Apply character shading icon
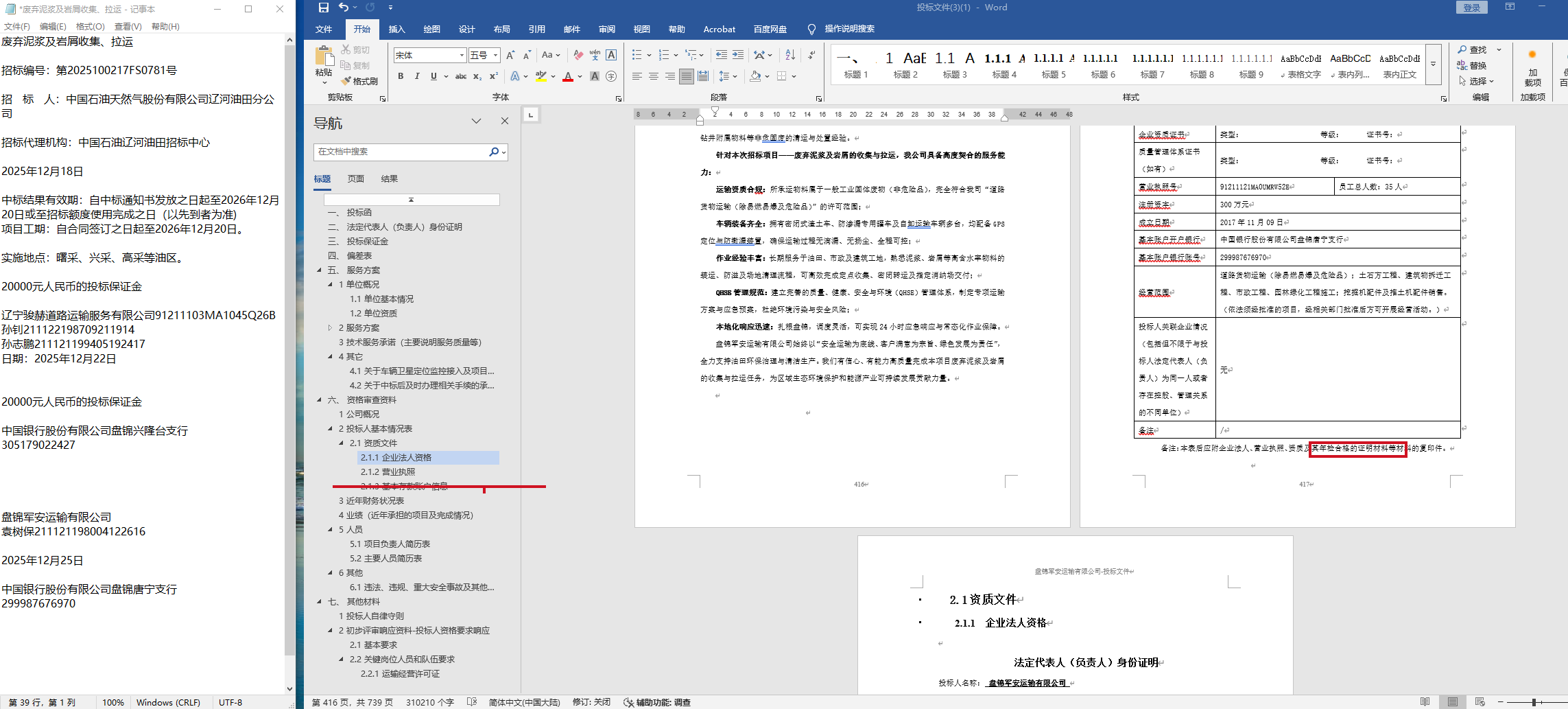Viewport: 1568px width, 709px height. coord(595,76)
